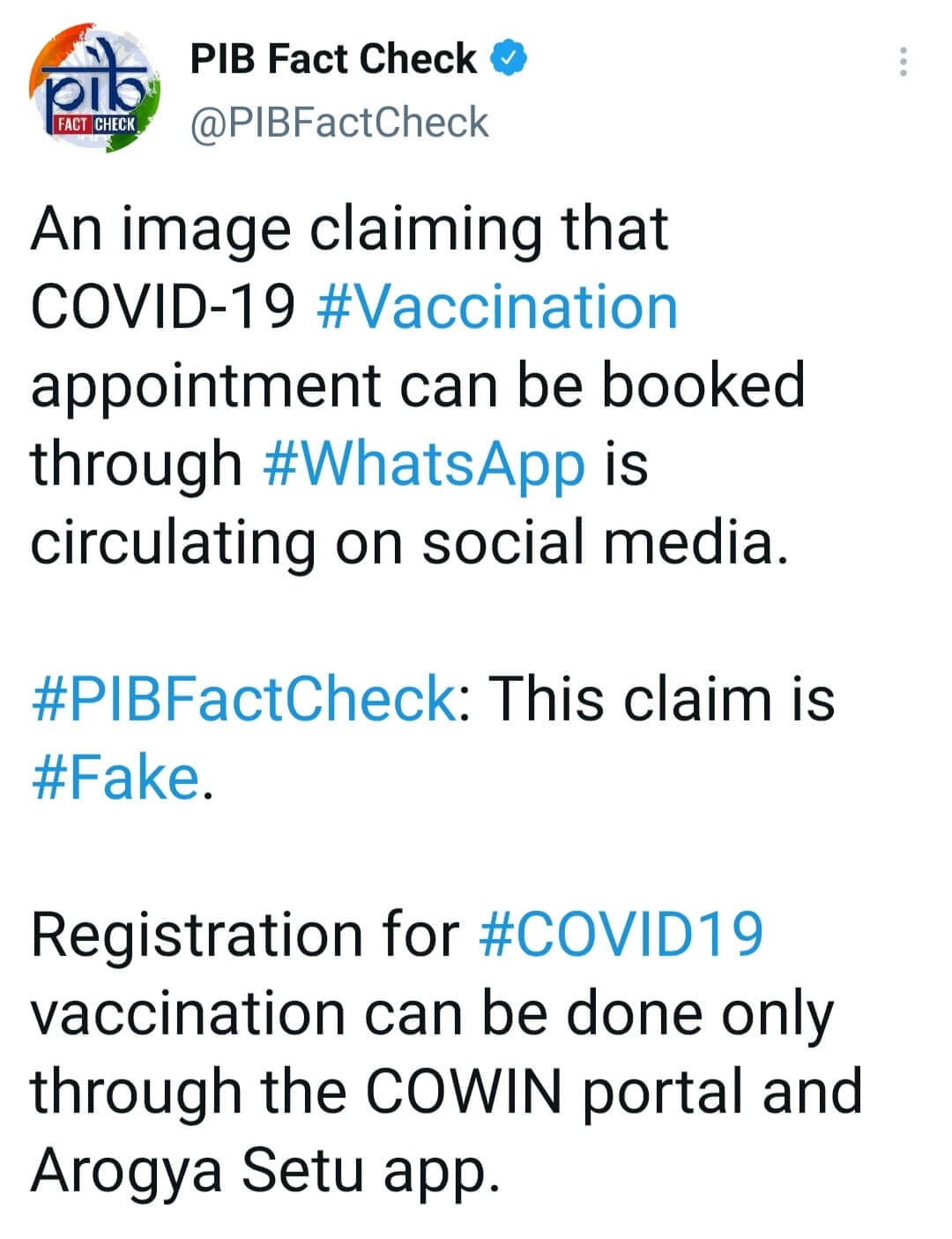Screen dimensions: 952x1239
Task: Visit the @PIBFactCheck handle link
Action: click(339, 123)
